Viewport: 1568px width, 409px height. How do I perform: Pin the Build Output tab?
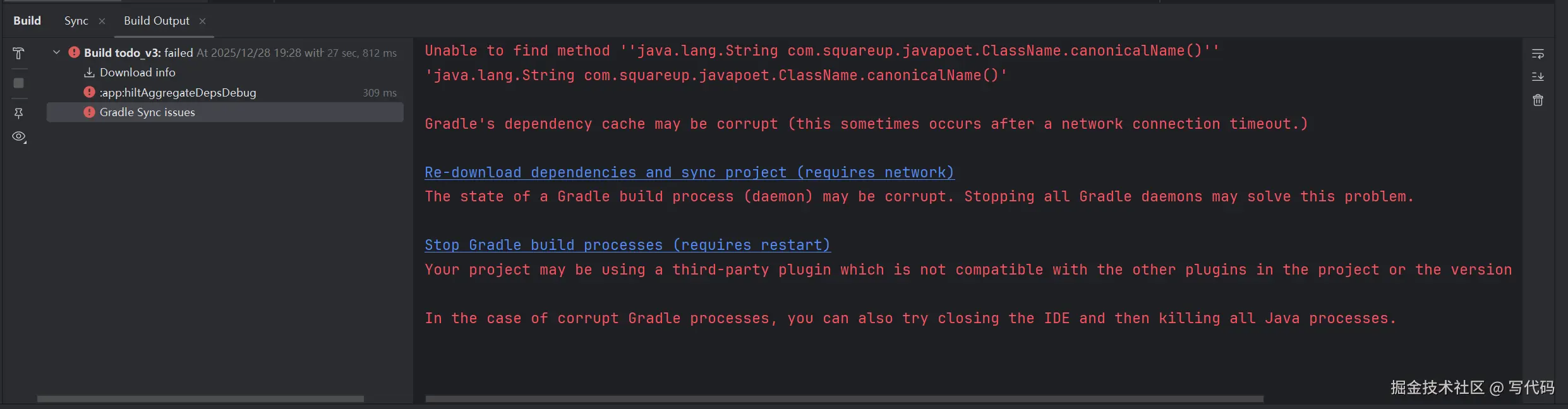tap(18, 114)
